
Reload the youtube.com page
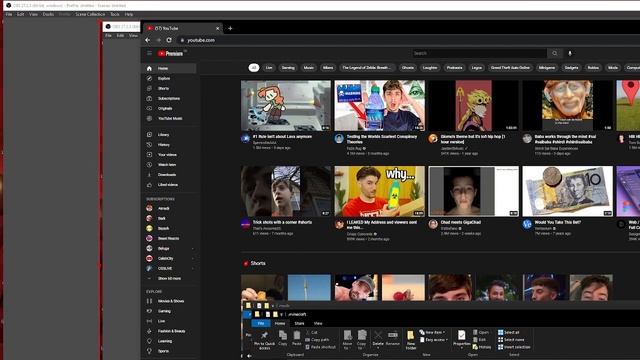click(x=169, y=40)
